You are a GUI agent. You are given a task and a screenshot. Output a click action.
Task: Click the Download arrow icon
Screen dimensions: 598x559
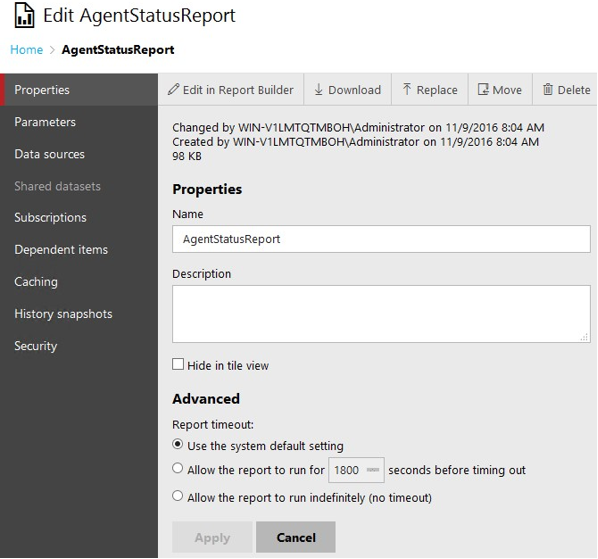[318, 90]
